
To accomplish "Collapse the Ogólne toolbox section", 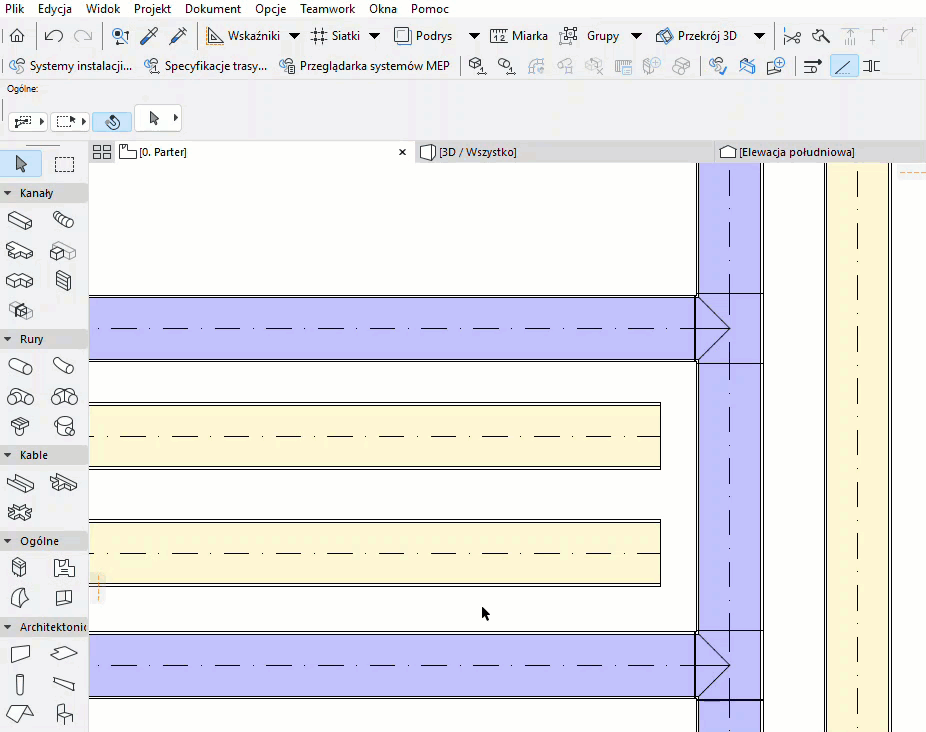I will [8, 541].
